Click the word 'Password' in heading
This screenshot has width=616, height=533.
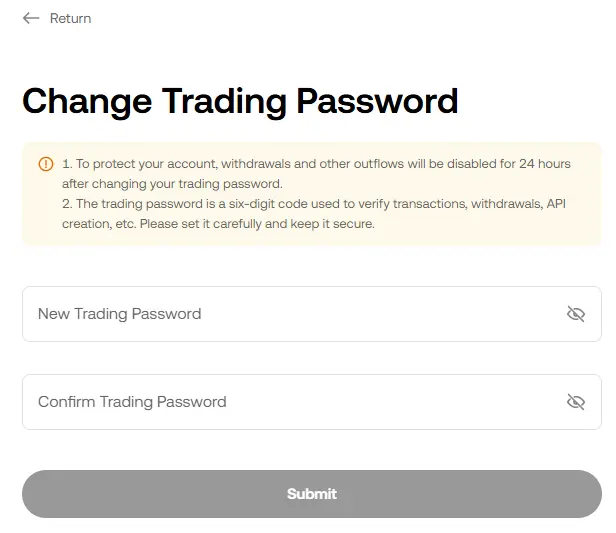tap(377, 101)
